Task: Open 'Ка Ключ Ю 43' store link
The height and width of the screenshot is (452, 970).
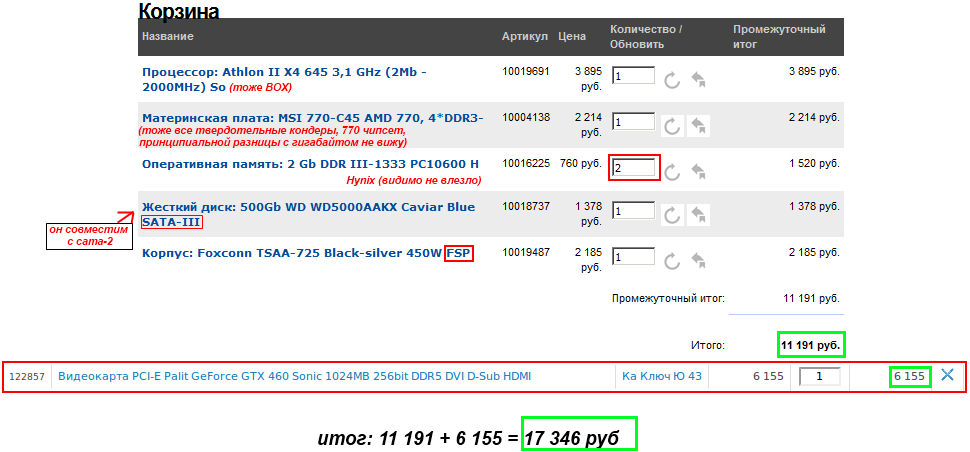Action: click(x=662, y=375)
